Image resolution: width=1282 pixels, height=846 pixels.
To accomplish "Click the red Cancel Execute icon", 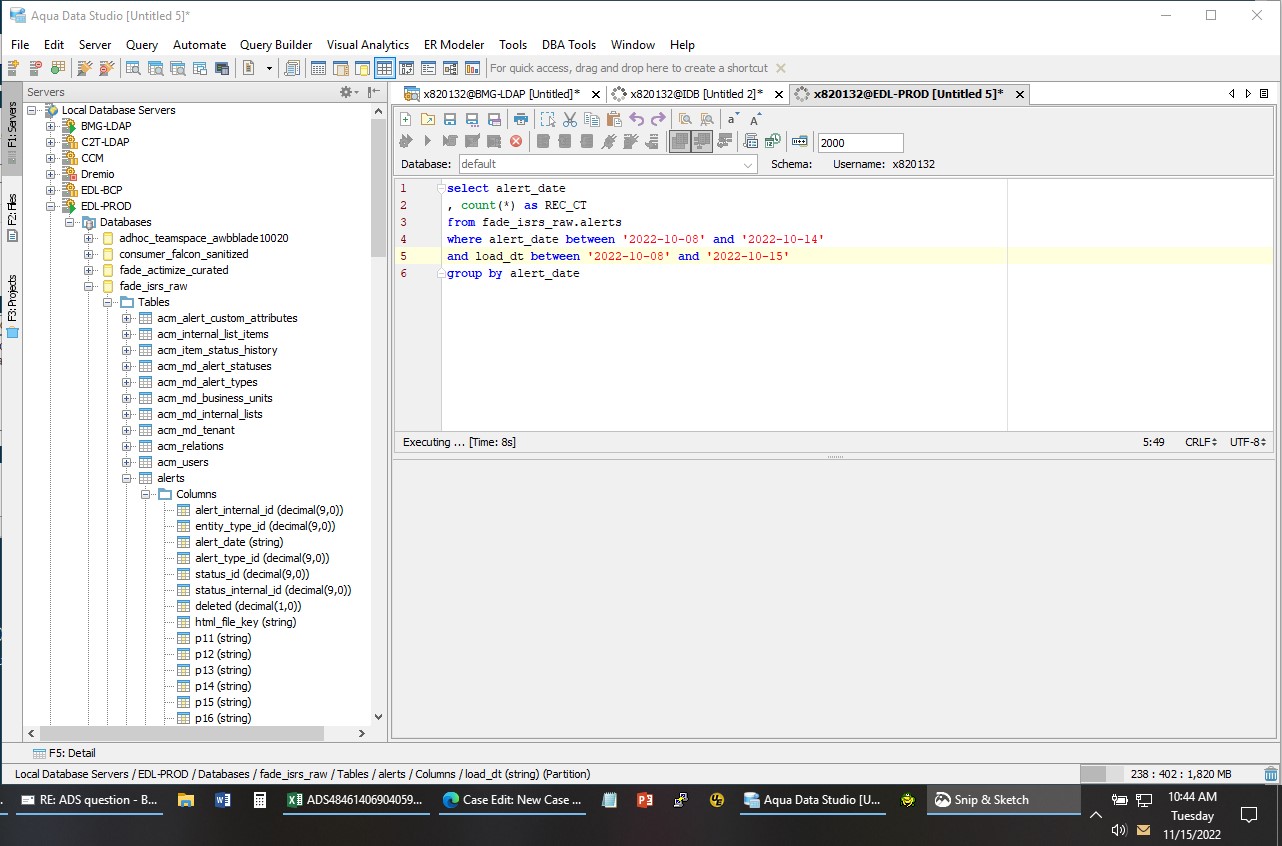I will click(x=516, y=142).
